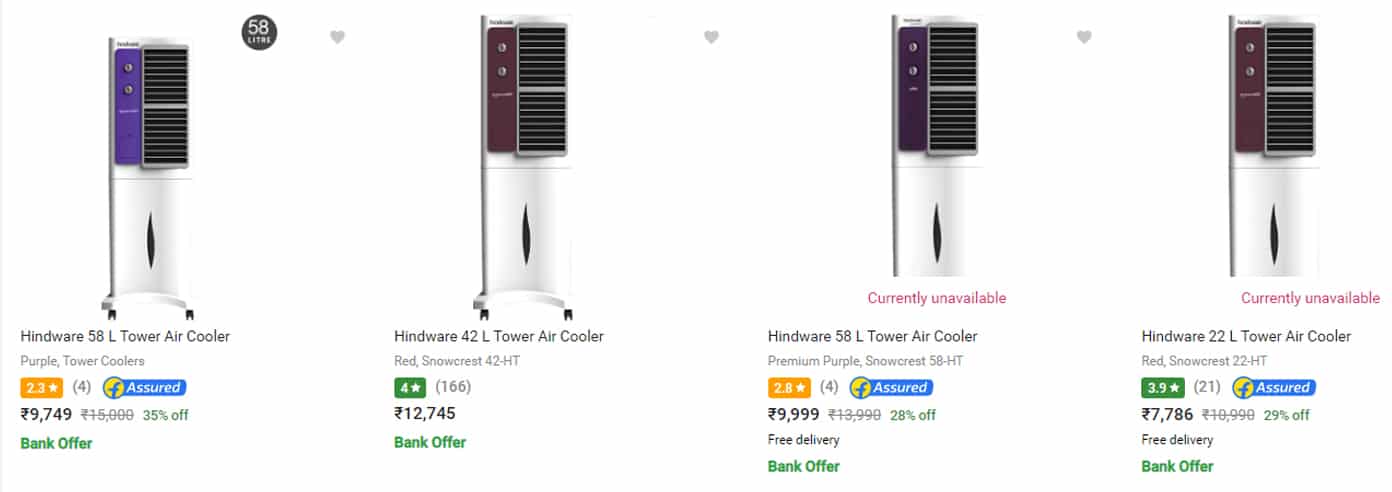Open Hindware 42 L Tower Air Cooler title
This screenshot has width=1392, height=492.
499,336
